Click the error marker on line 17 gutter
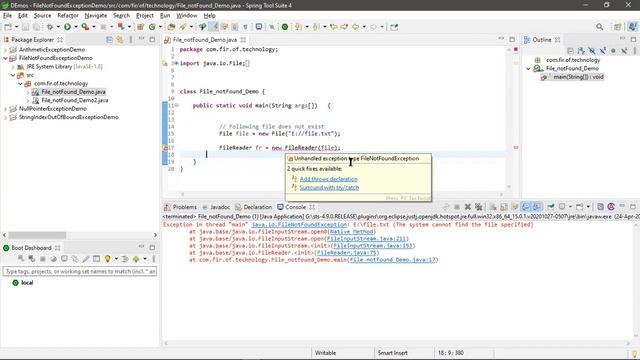The height and width of the screenshot is (360, 640). (165, 148)
